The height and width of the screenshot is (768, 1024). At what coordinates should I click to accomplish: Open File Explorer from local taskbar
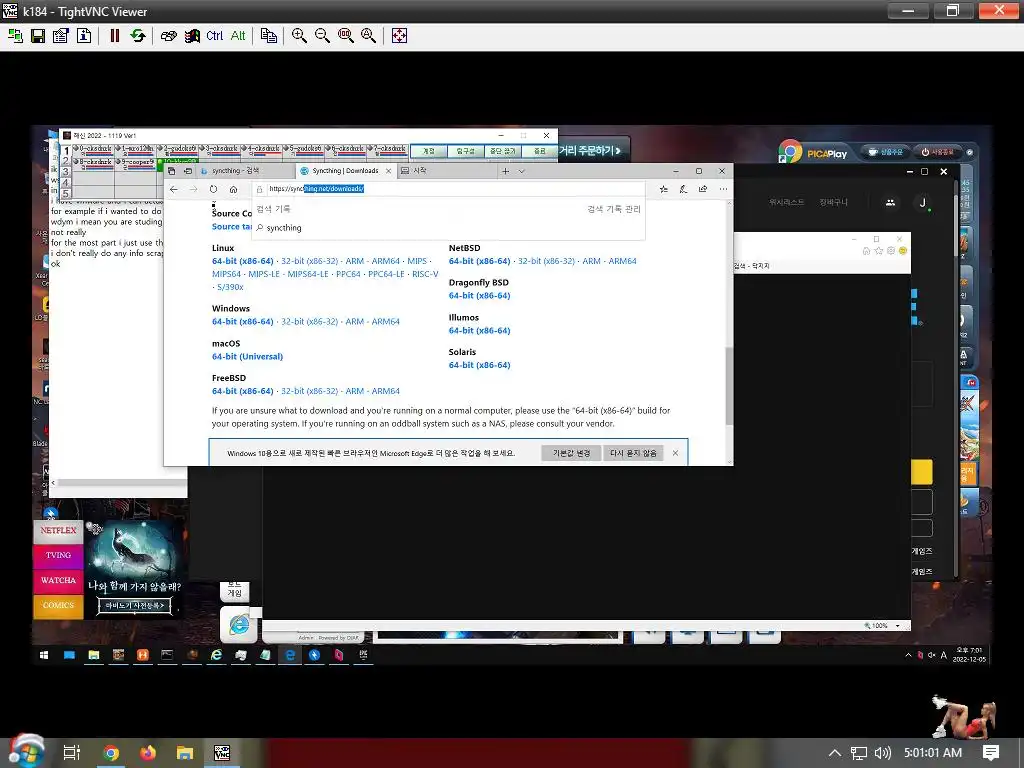click(185, 753)
